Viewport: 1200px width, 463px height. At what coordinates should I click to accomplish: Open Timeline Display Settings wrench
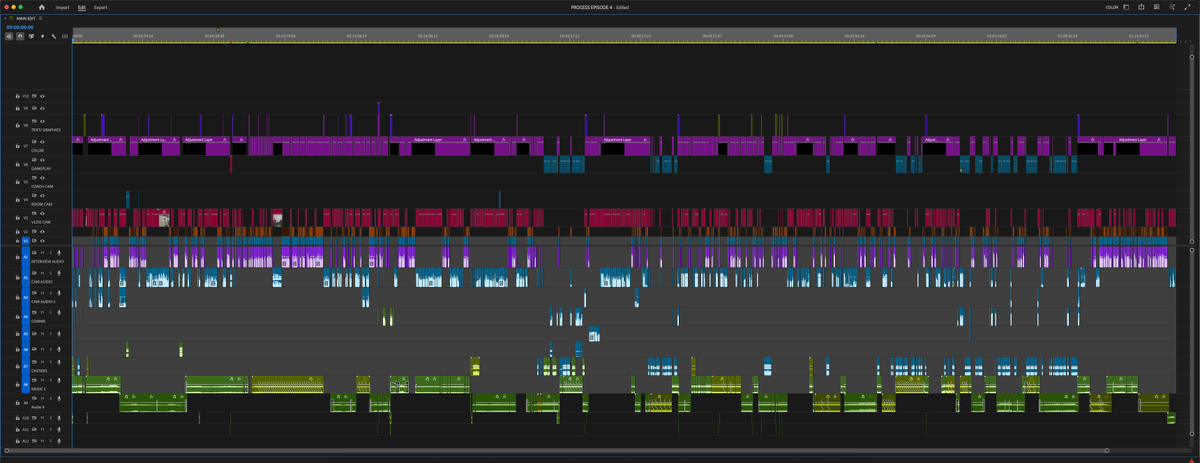[x=53, y=36]
